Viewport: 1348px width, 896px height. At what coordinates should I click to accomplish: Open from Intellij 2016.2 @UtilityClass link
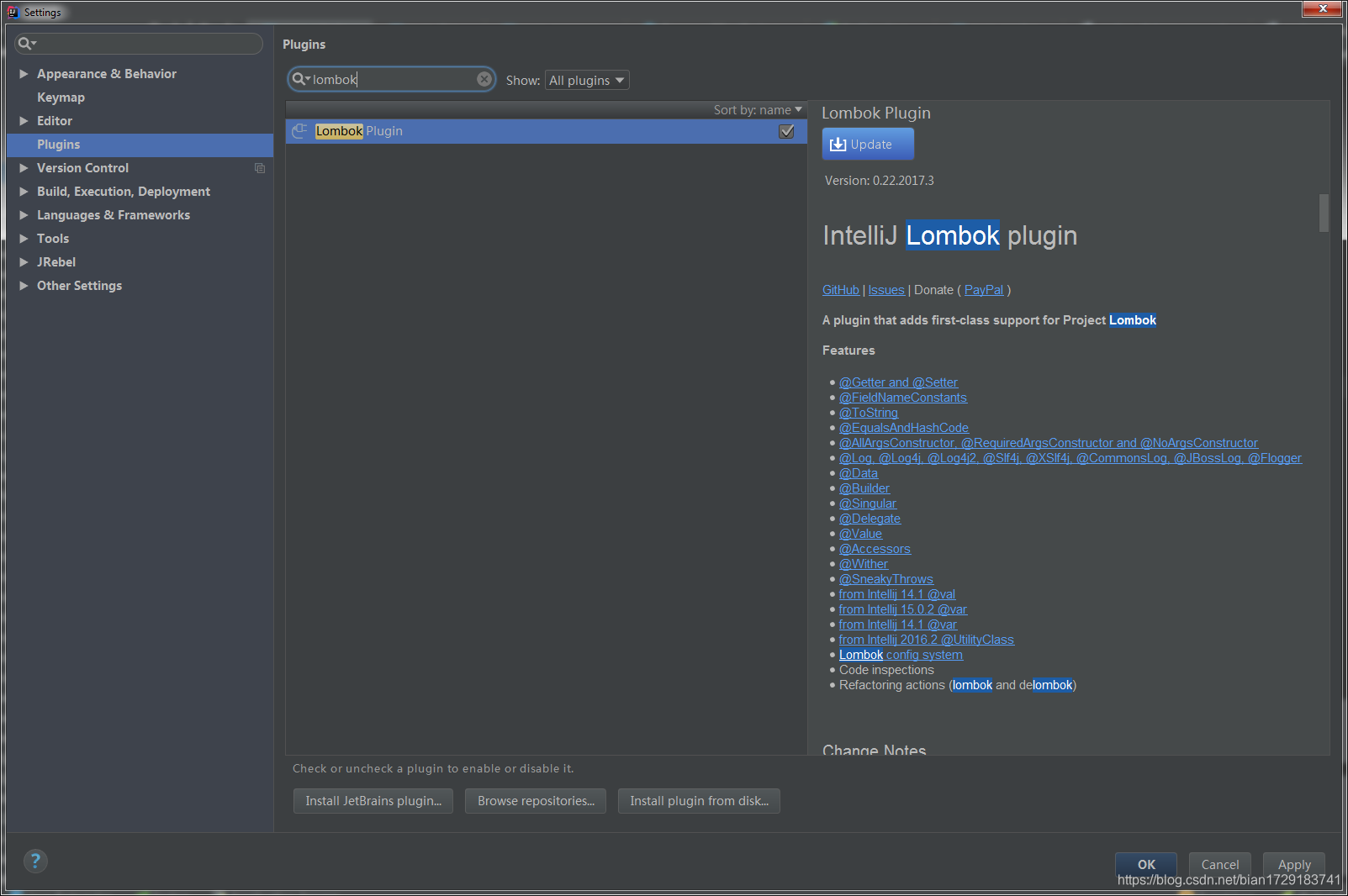927,640
